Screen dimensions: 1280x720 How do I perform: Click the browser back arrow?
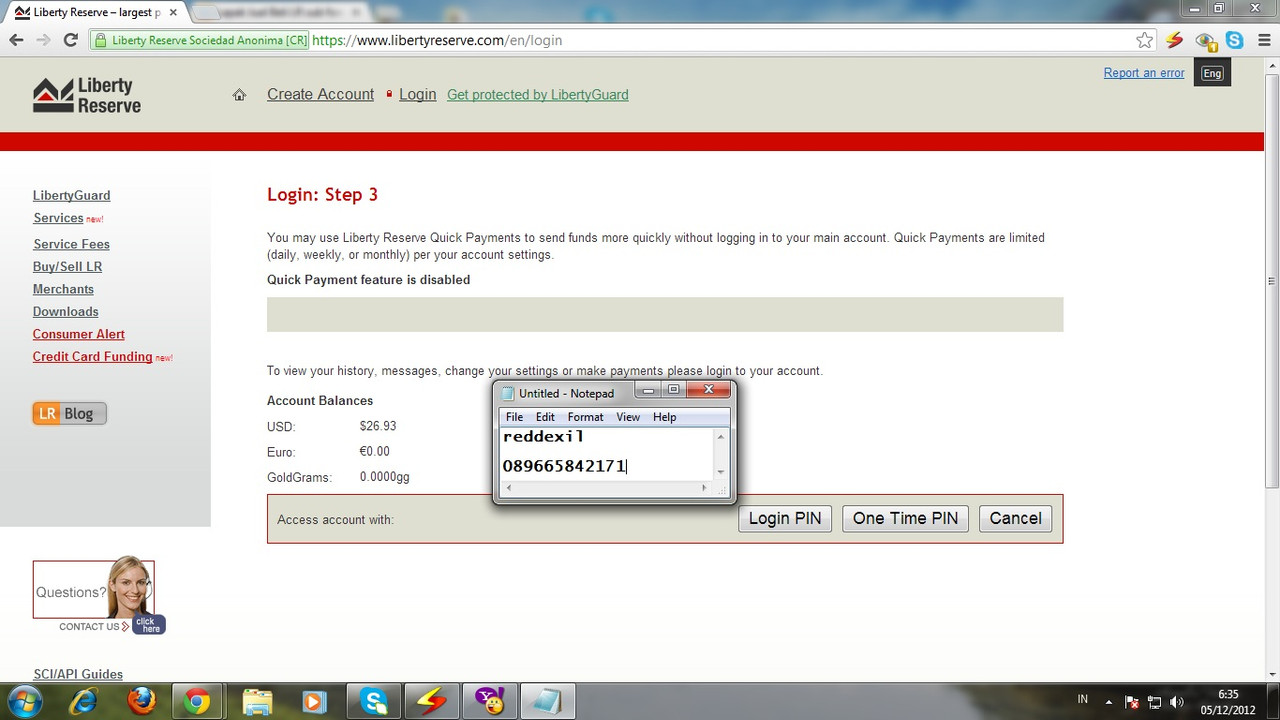(x=16, y=40)
